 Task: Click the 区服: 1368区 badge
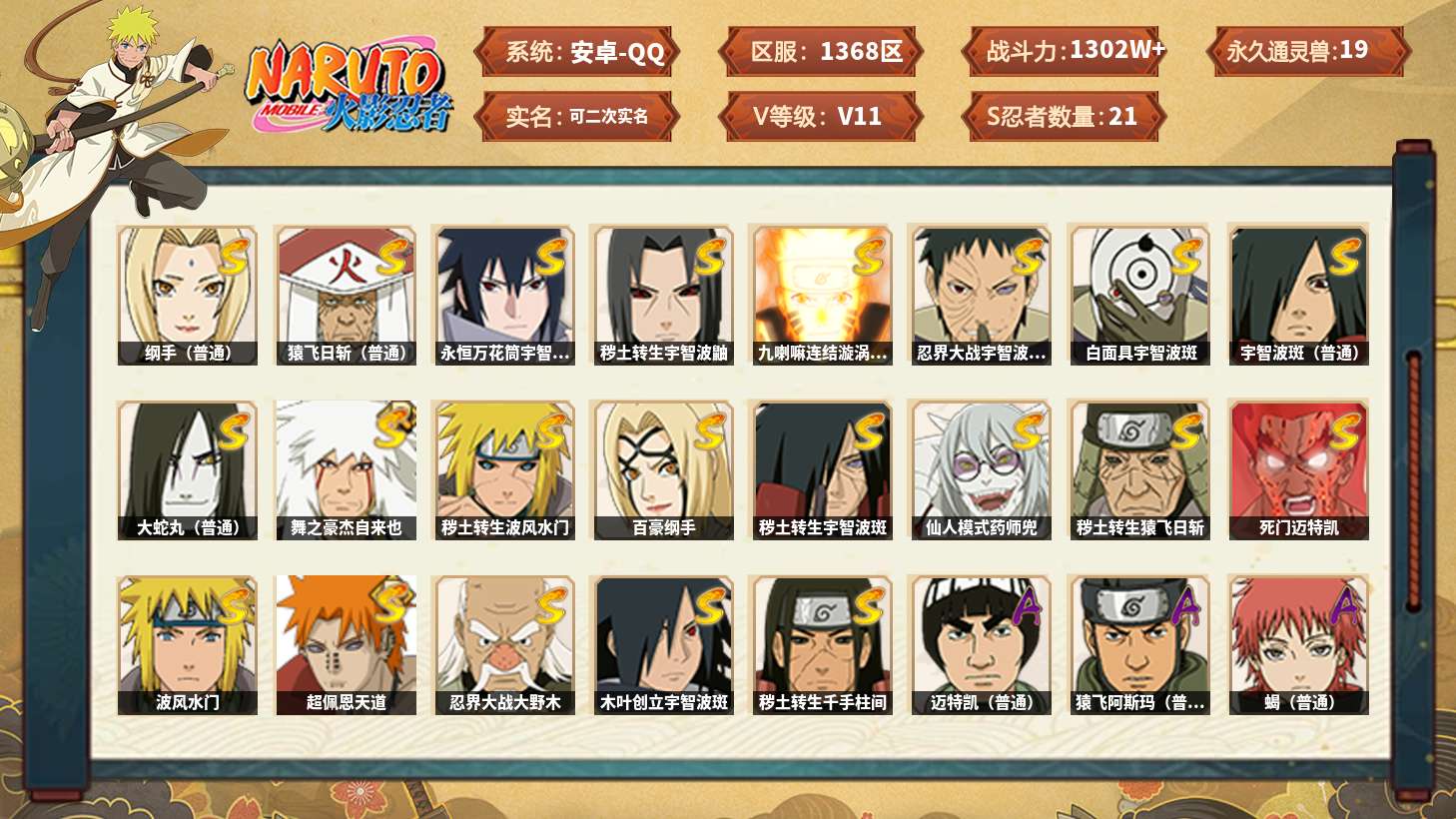click(820, 51)
